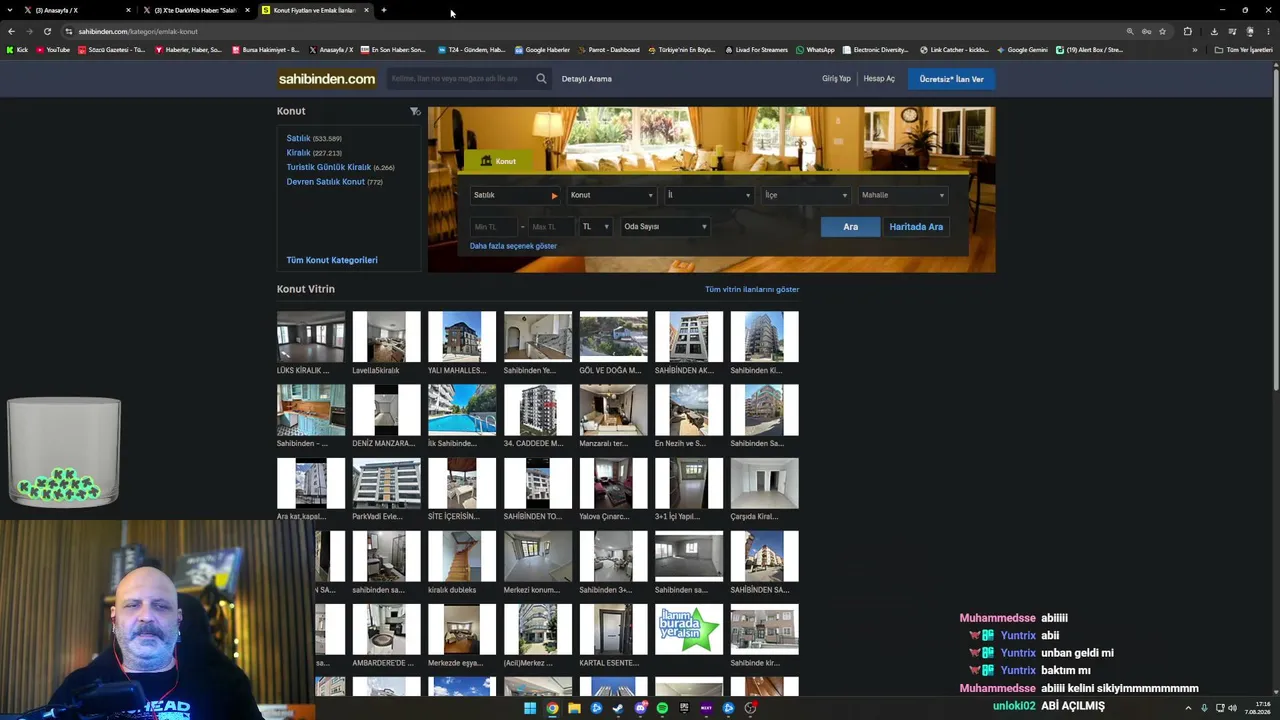Click the blue Ara search button
The width and height of the screenshot is (1280, 720).
pyautogui.click(x=850, y=227)
